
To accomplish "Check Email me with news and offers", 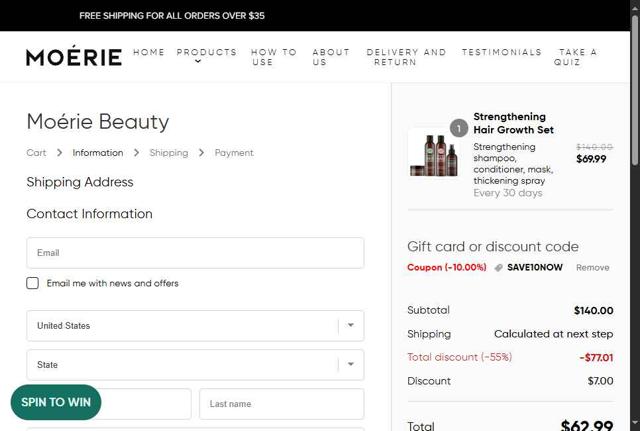I will click(x=33, y=283).
